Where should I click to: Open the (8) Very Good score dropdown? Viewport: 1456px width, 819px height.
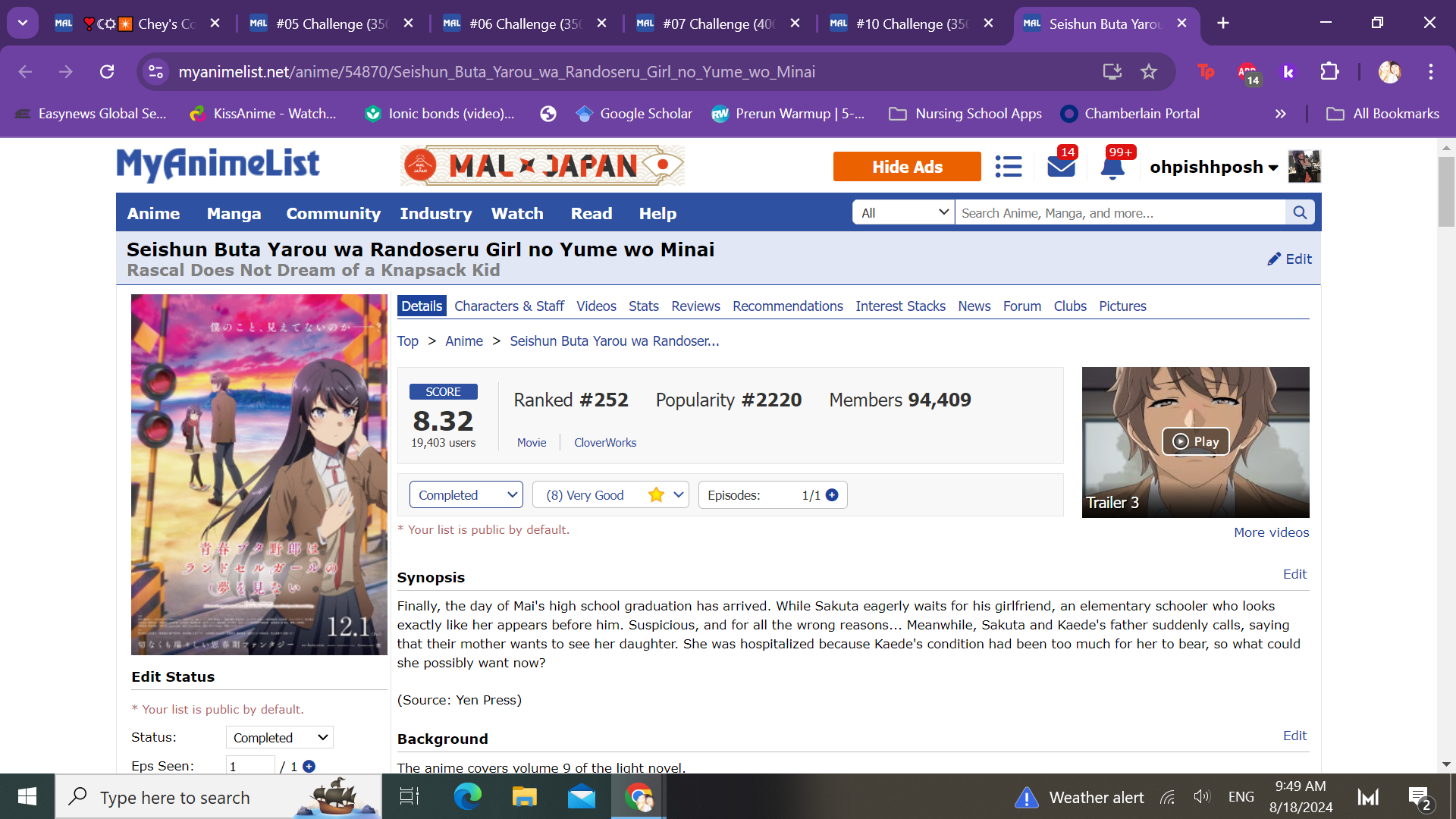coord(610,495)
